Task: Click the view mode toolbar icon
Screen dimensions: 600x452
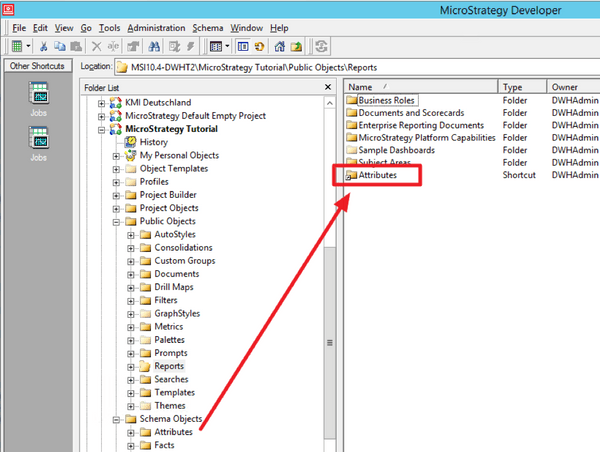Action: click(216, 46)
